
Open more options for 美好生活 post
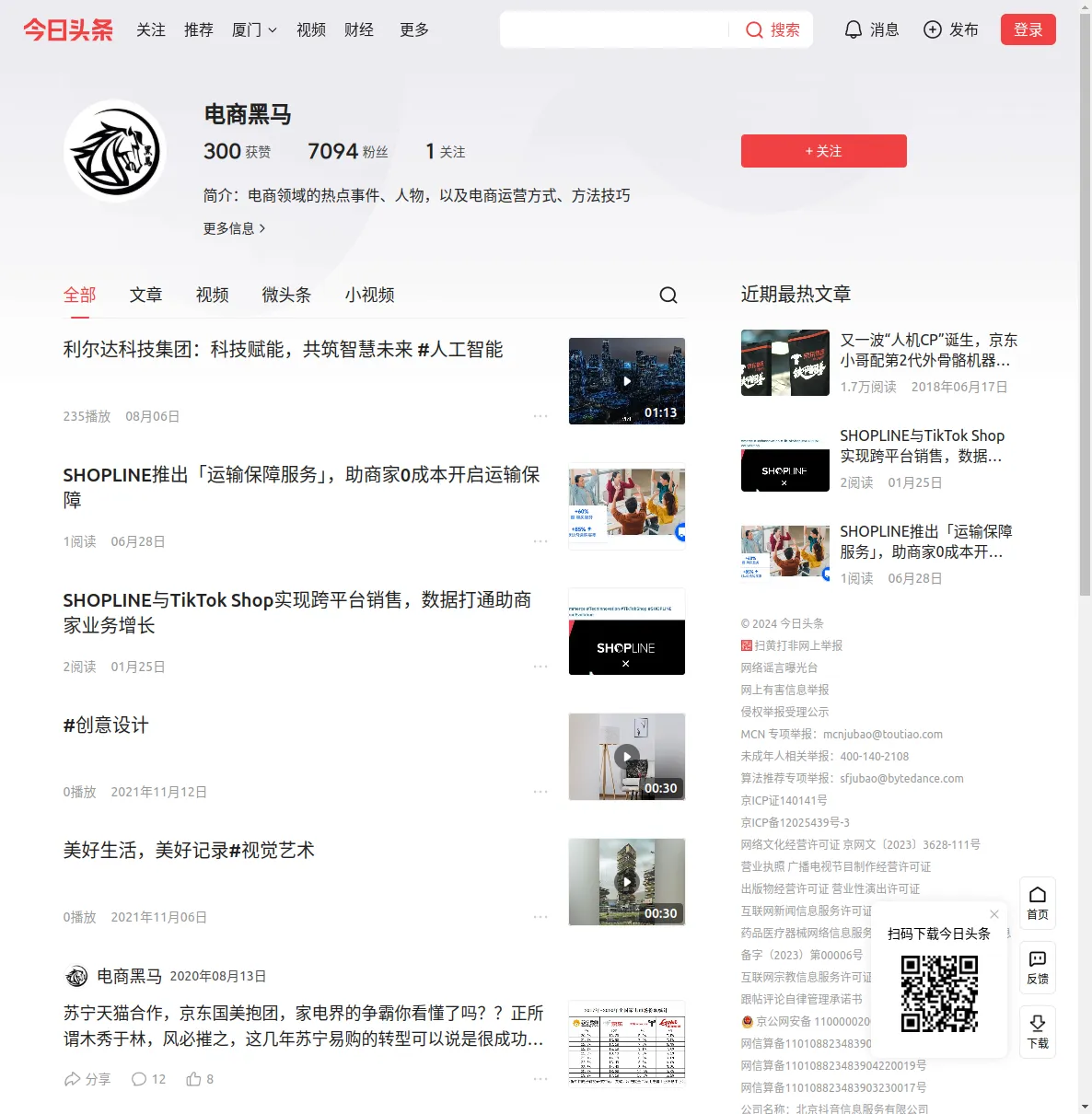coord(540,917)
